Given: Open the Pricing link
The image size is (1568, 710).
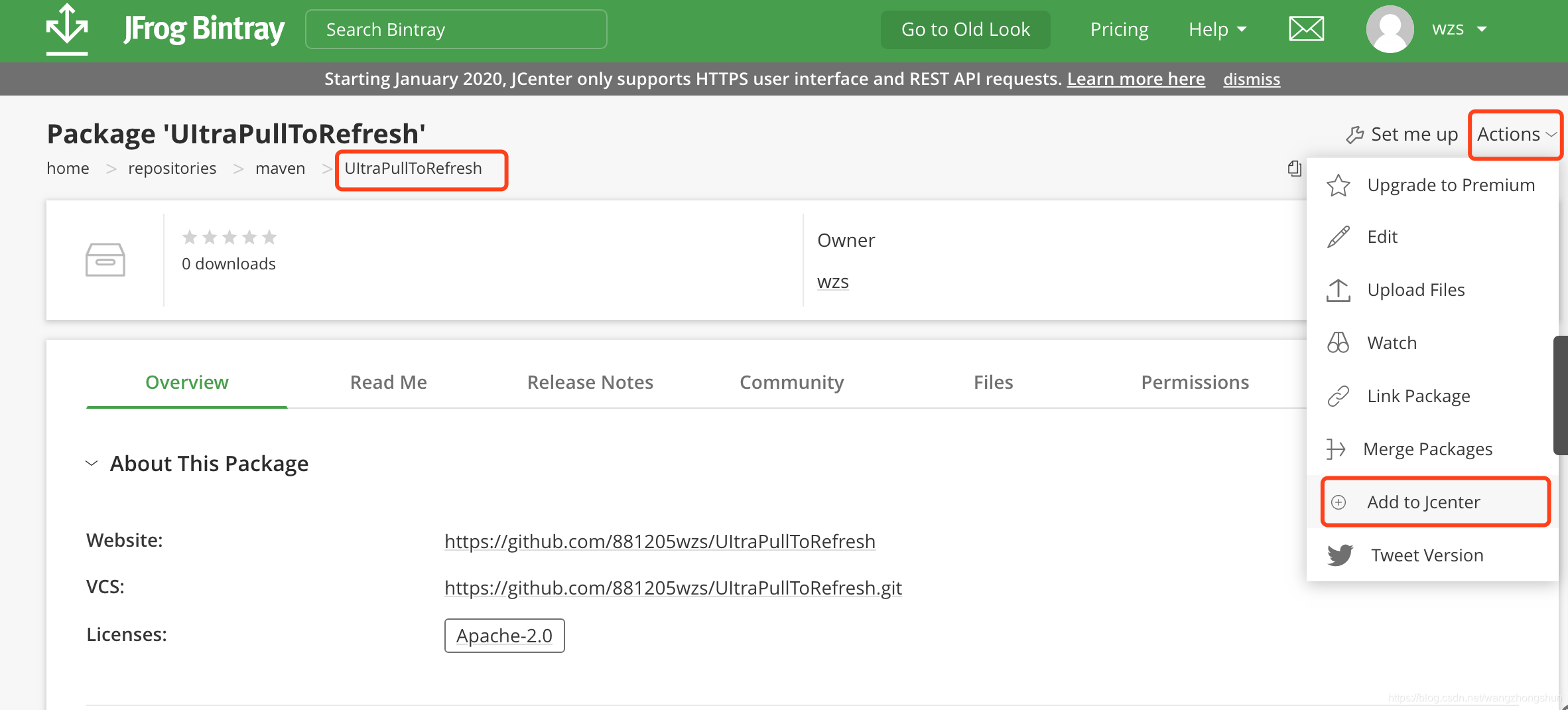Looking at the screenshot, I should pos(1120,29).
